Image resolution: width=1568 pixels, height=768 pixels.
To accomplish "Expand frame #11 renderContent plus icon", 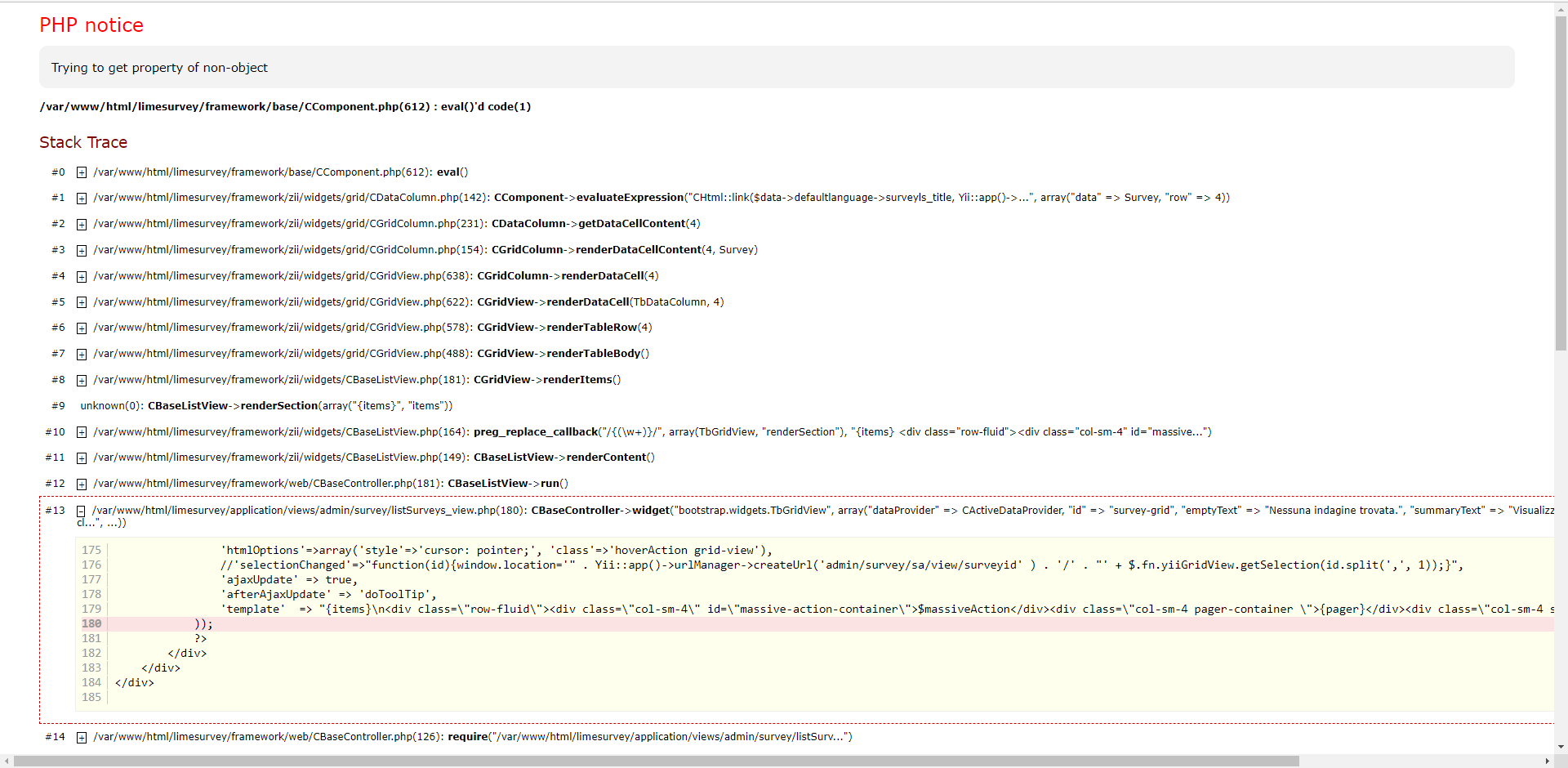I will (82, 458).
